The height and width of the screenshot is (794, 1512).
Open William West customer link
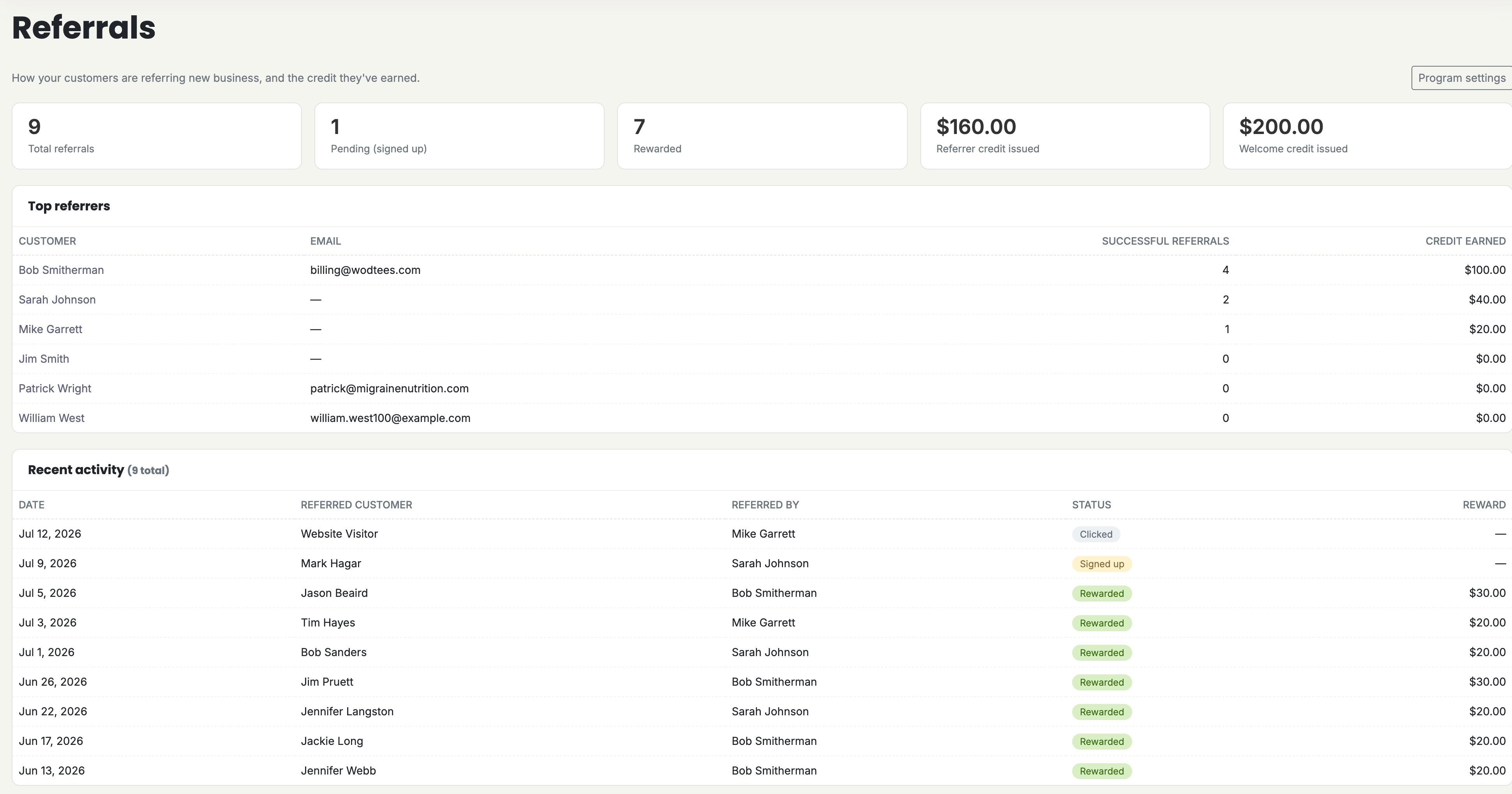[52, 418]
